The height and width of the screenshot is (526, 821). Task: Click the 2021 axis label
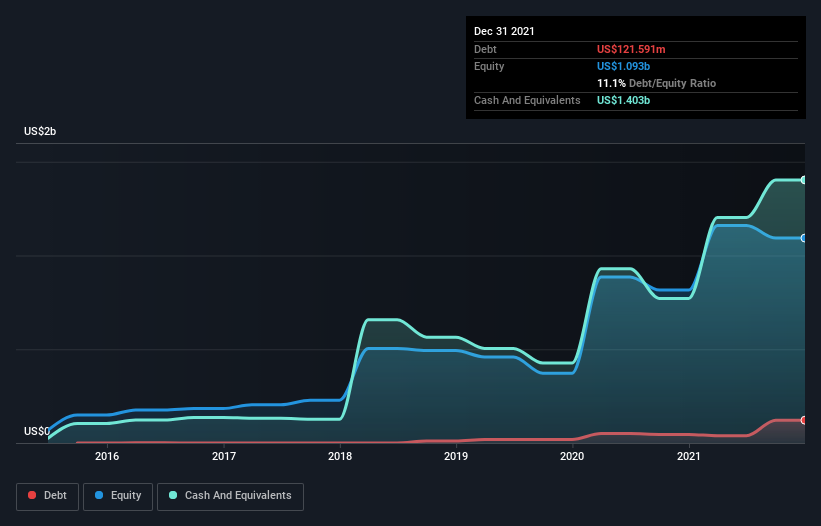click(x=689, y=456)
